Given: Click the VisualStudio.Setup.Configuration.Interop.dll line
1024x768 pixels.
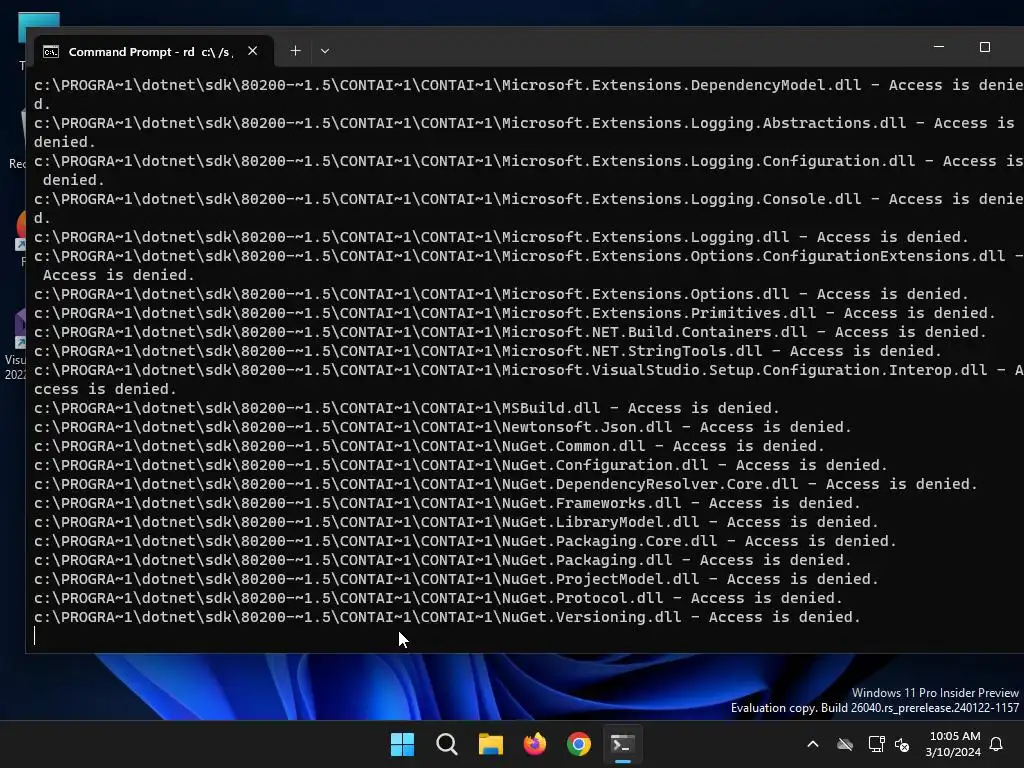Looking at the screenshot, I should click(529, 379).
